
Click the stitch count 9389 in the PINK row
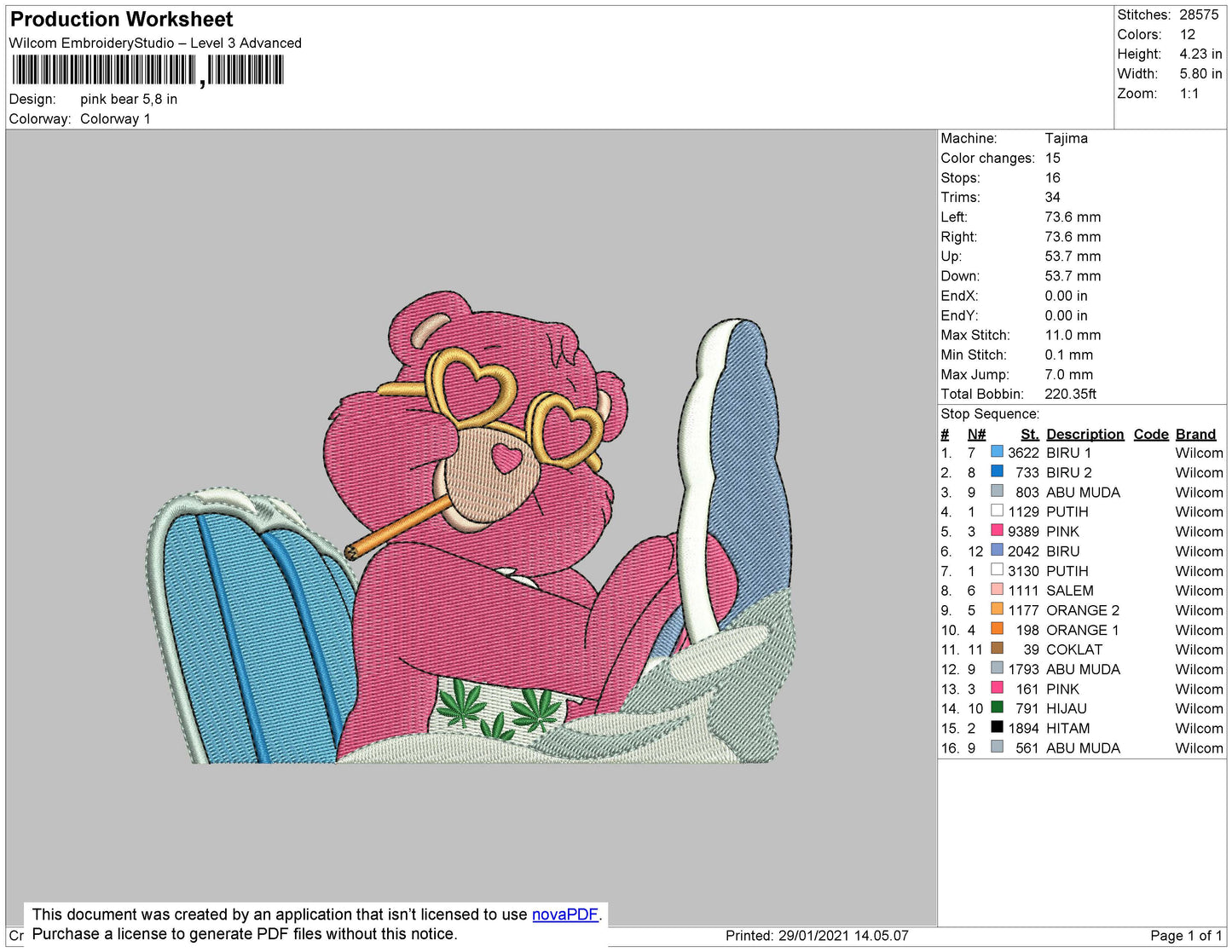[1023, 531]
